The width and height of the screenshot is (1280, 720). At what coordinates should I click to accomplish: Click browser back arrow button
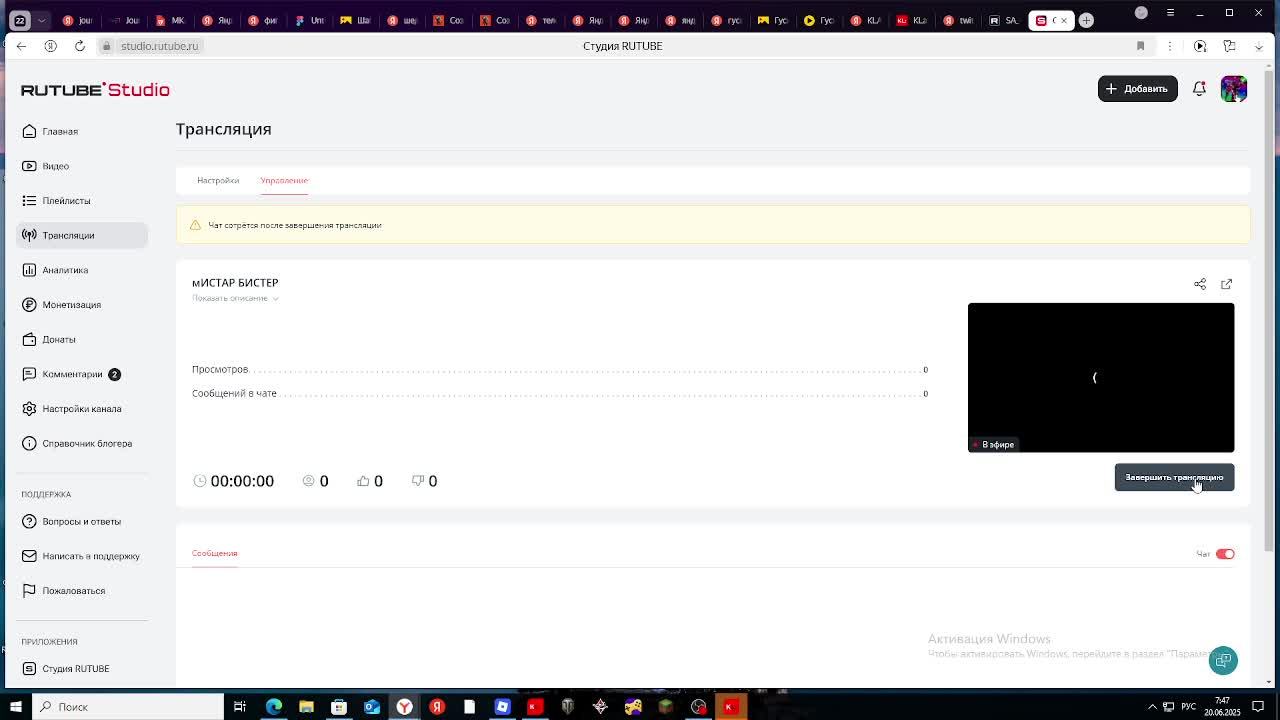[x=21, y=46]
